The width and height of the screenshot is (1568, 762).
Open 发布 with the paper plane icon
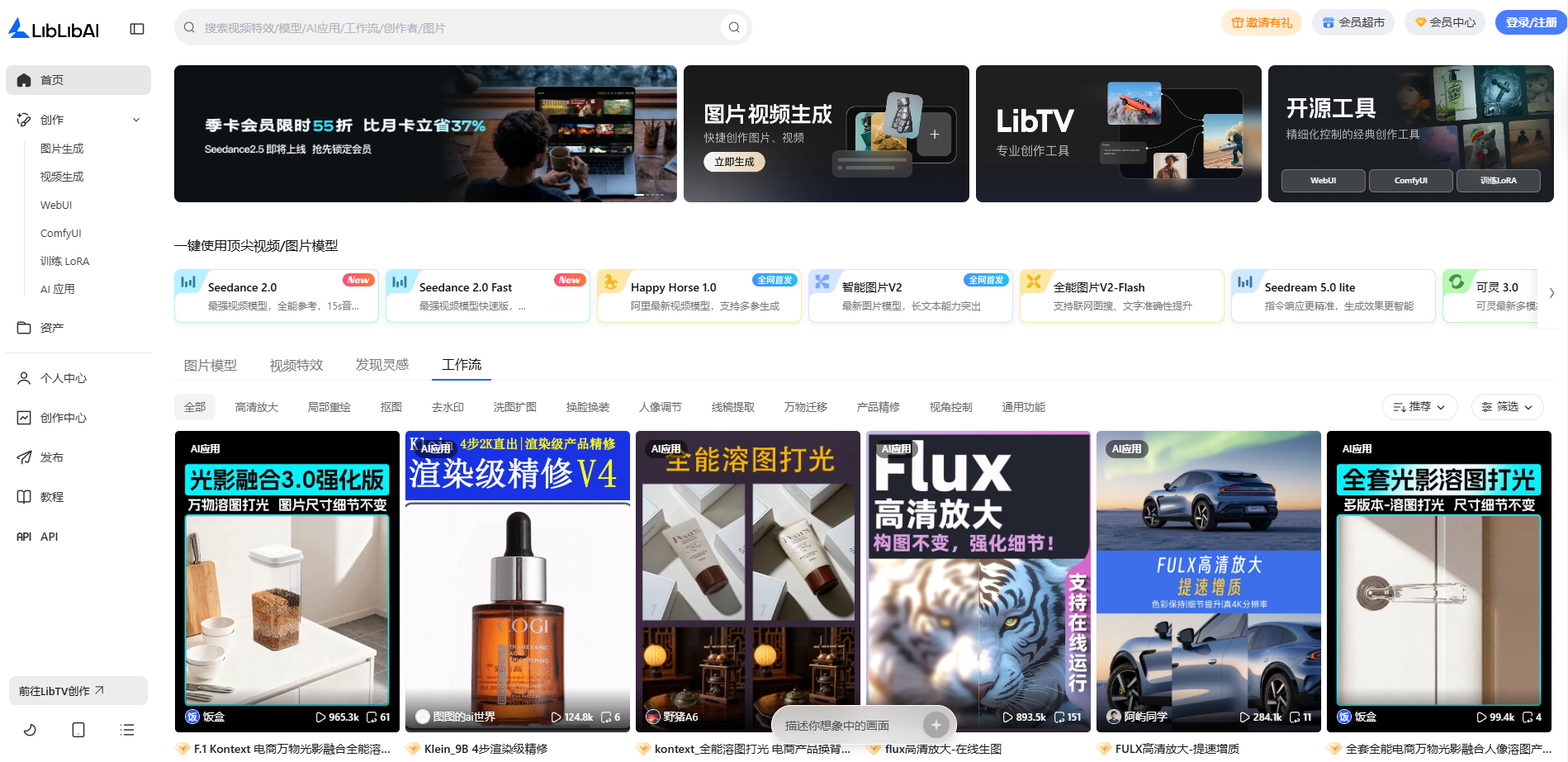24,457
